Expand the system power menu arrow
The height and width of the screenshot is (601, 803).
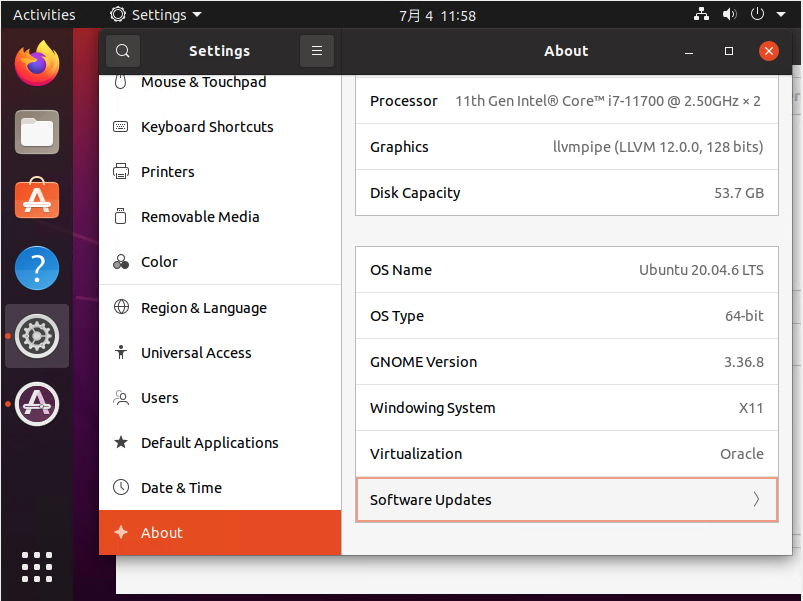click(x=780, y=15)
